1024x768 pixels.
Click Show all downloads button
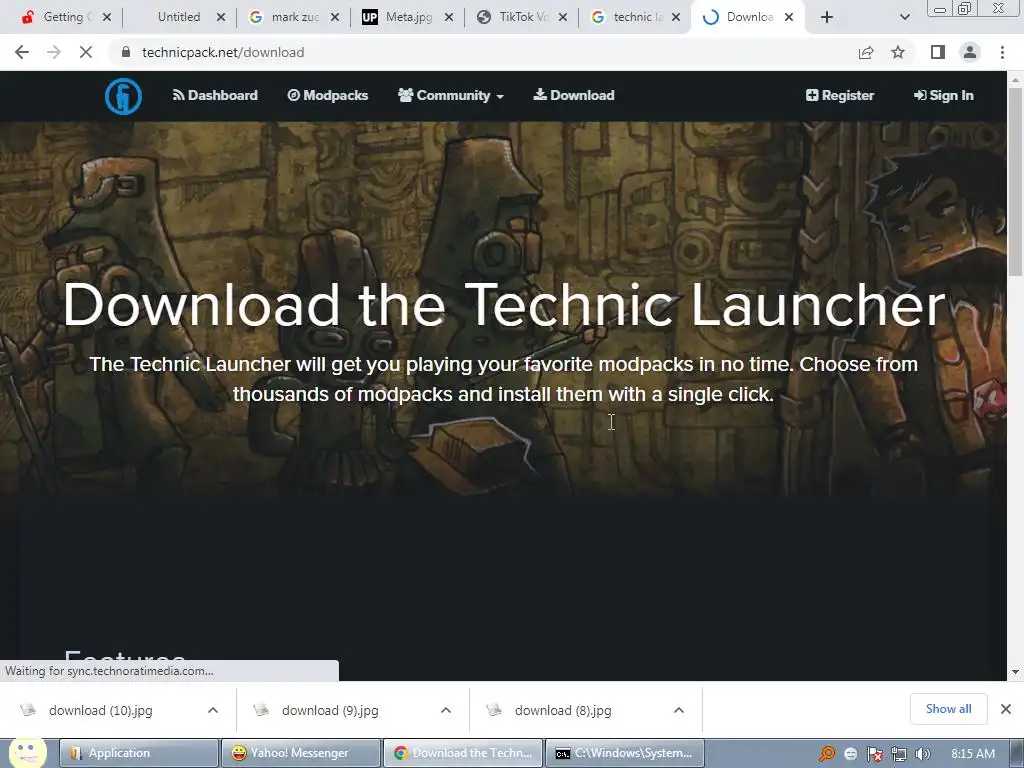948,709
